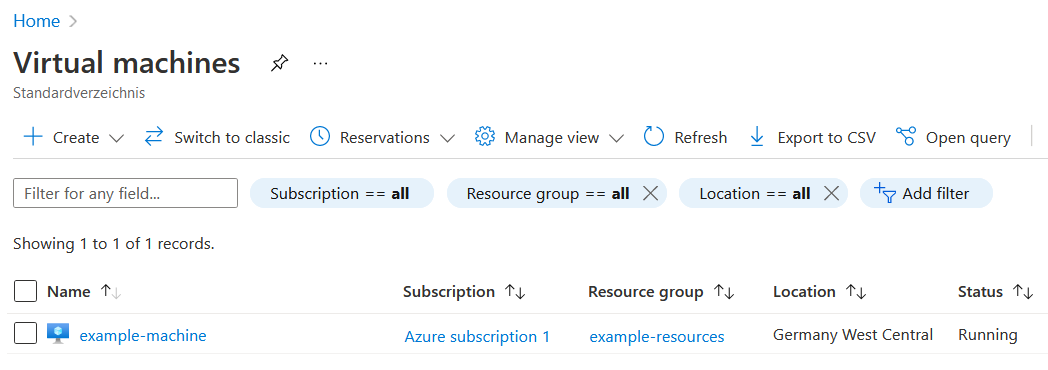The image size is (1048, 370).
Task: Sort by the Resource group column header
Action: [x=646, y=292]
